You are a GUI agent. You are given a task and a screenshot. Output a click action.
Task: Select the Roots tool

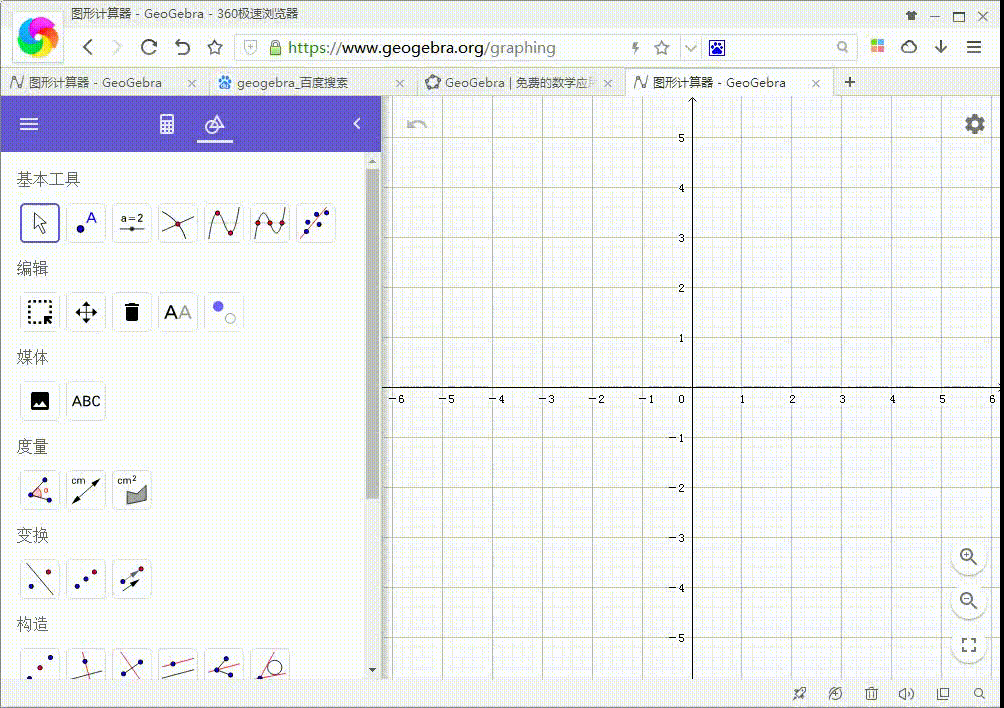pyautogui.click(x=270, y=223)
